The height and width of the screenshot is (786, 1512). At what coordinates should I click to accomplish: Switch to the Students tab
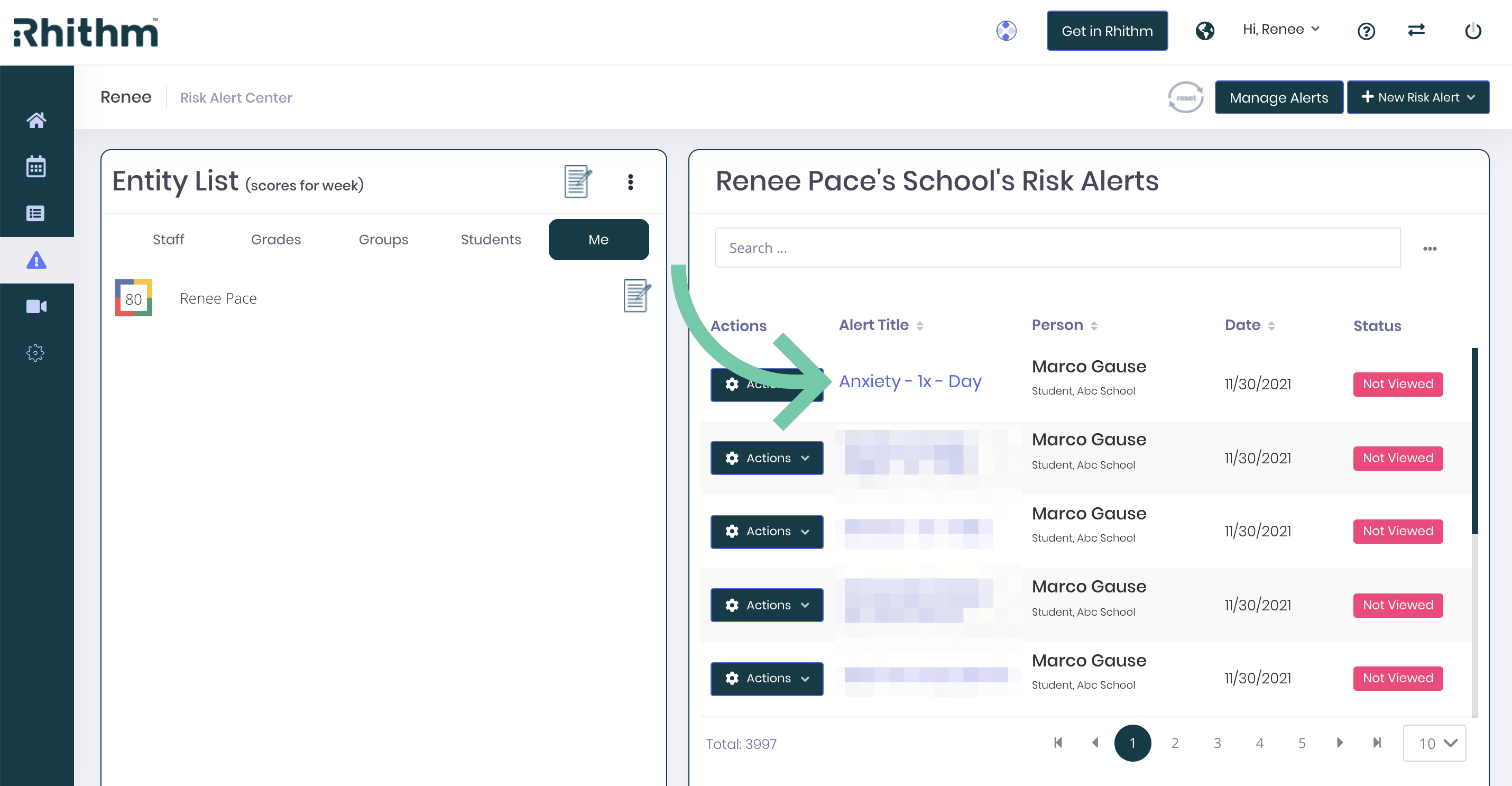click(491, 239)
